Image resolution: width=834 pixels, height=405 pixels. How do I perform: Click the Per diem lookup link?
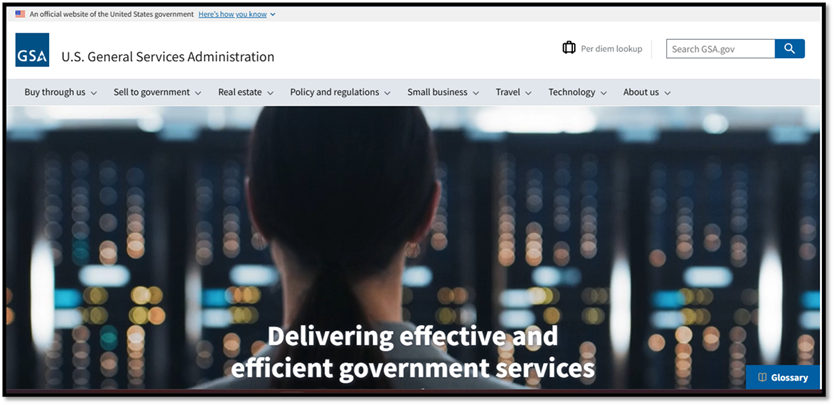(611, 48)
